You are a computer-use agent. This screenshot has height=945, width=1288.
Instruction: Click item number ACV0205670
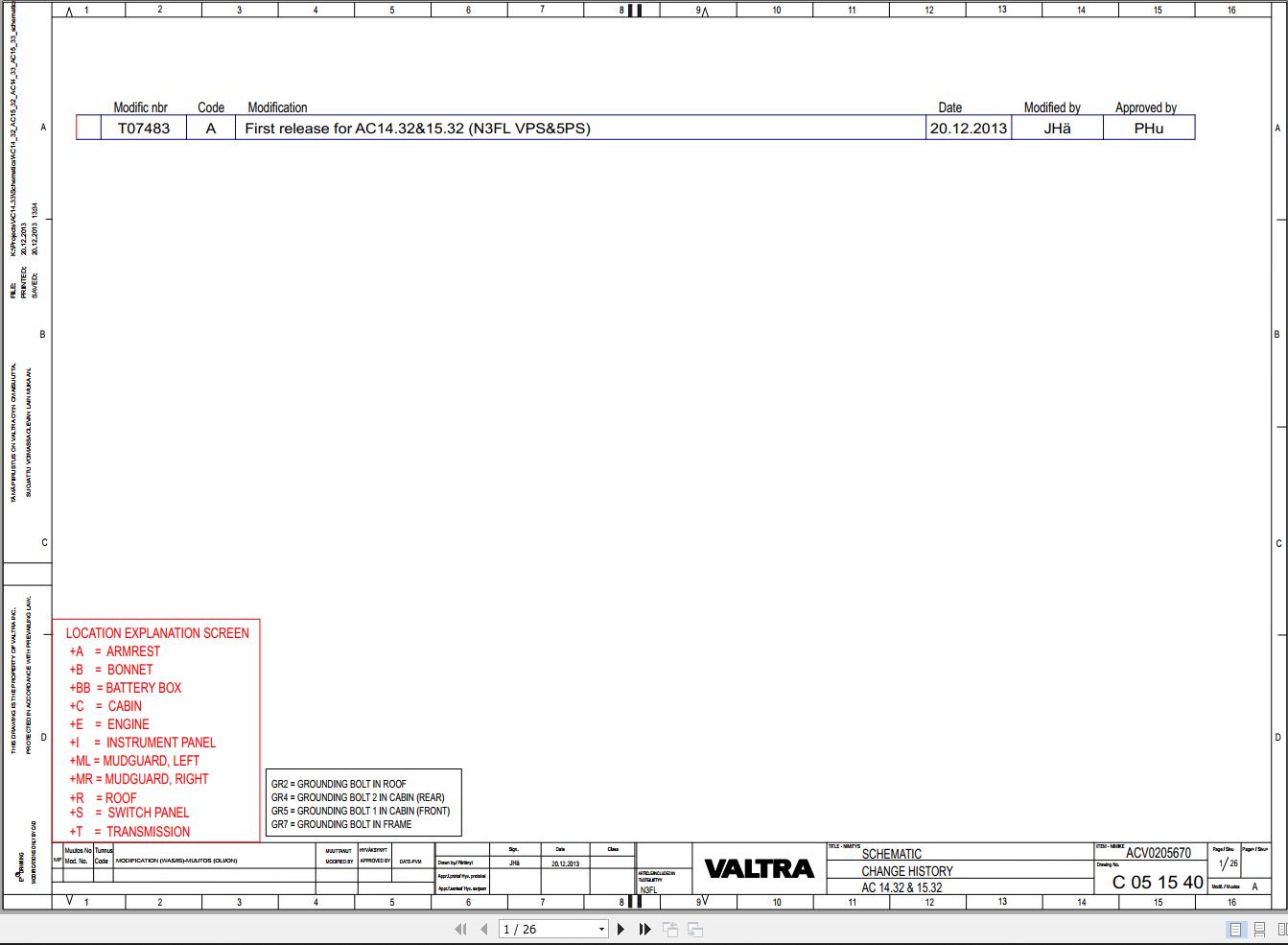coord(1159,853)
